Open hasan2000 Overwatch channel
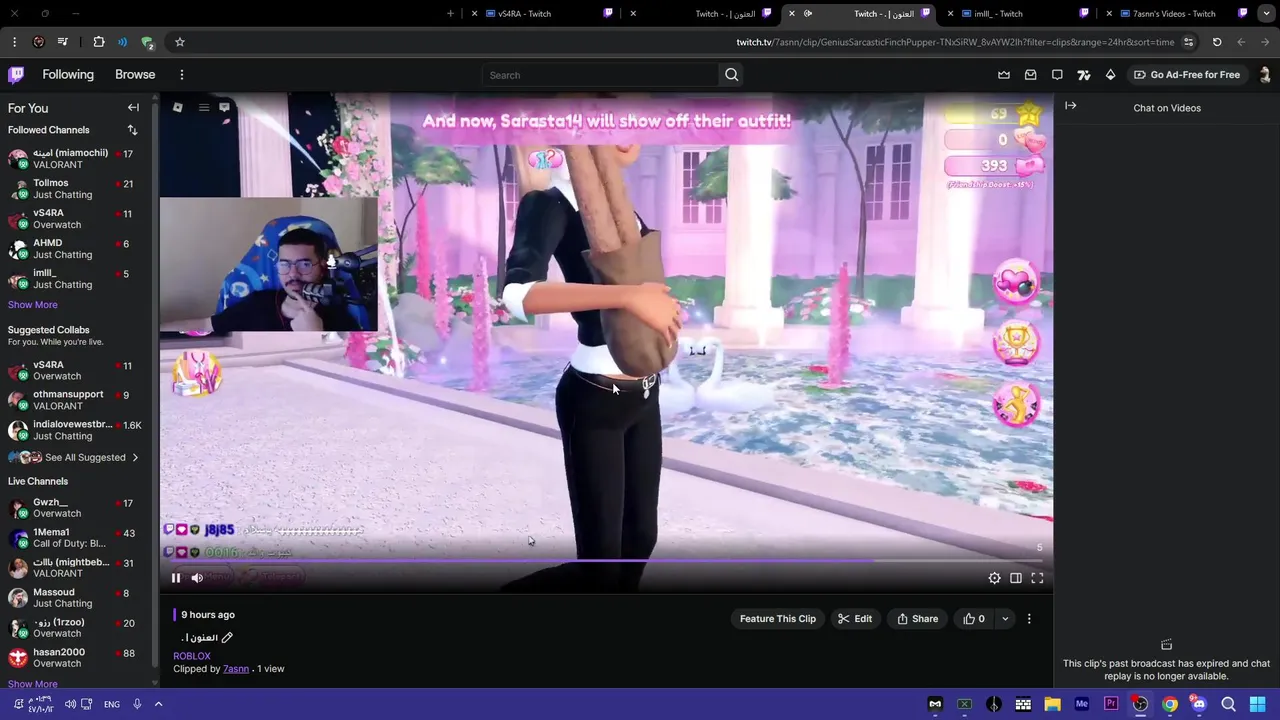 76,658
